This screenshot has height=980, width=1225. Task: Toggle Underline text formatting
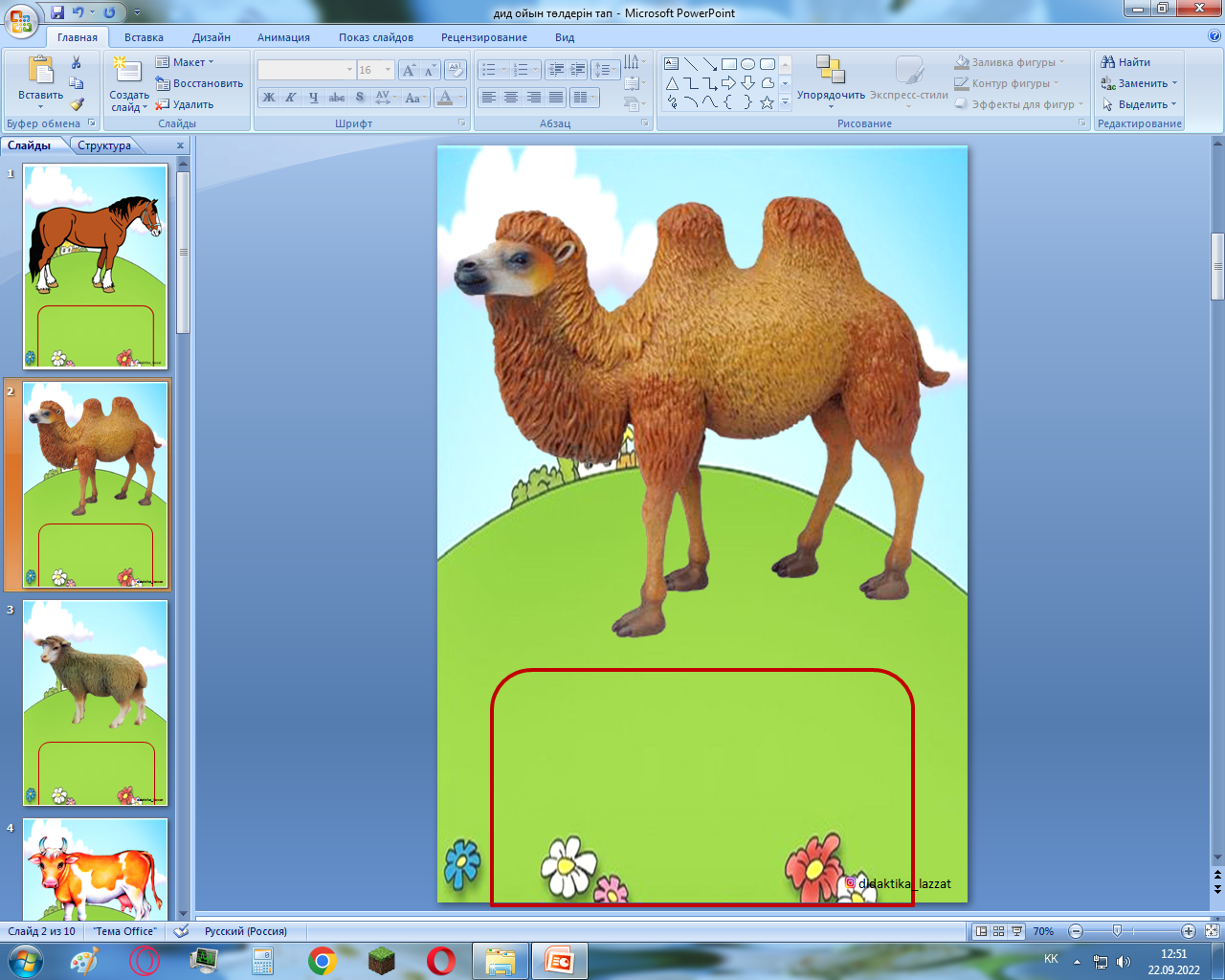click(x=313, y=98)
